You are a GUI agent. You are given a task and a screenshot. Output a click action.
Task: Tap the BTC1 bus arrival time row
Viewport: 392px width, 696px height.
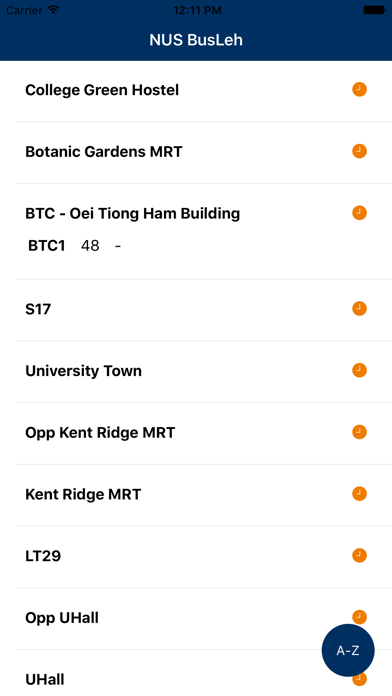75,245
